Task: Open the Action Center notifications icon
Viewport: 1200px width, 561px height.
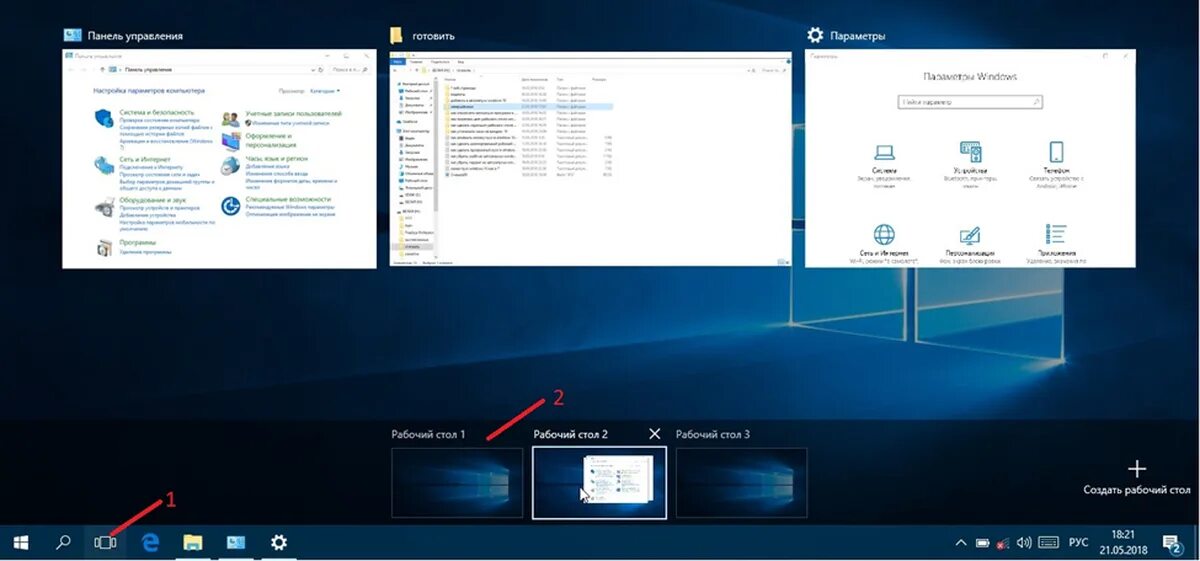Action: (x=1171, y=543)
